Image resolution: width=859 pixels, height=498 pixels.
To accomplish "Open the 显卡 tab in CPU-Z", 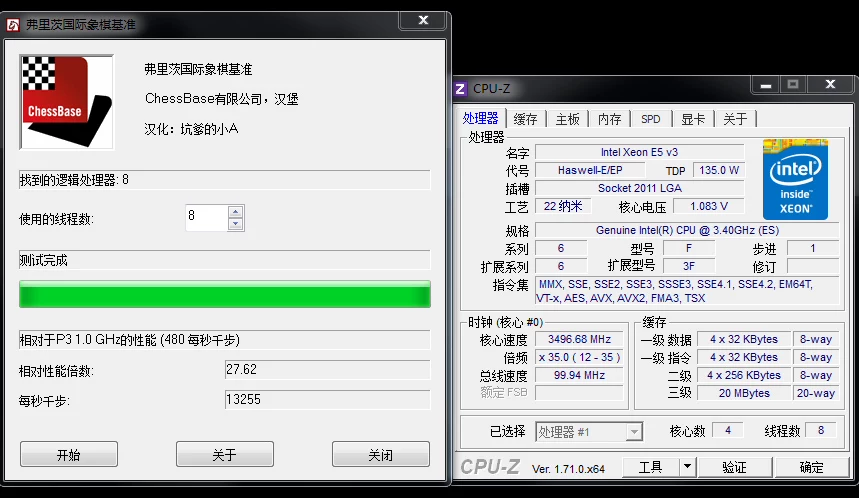I will [693, 119].
